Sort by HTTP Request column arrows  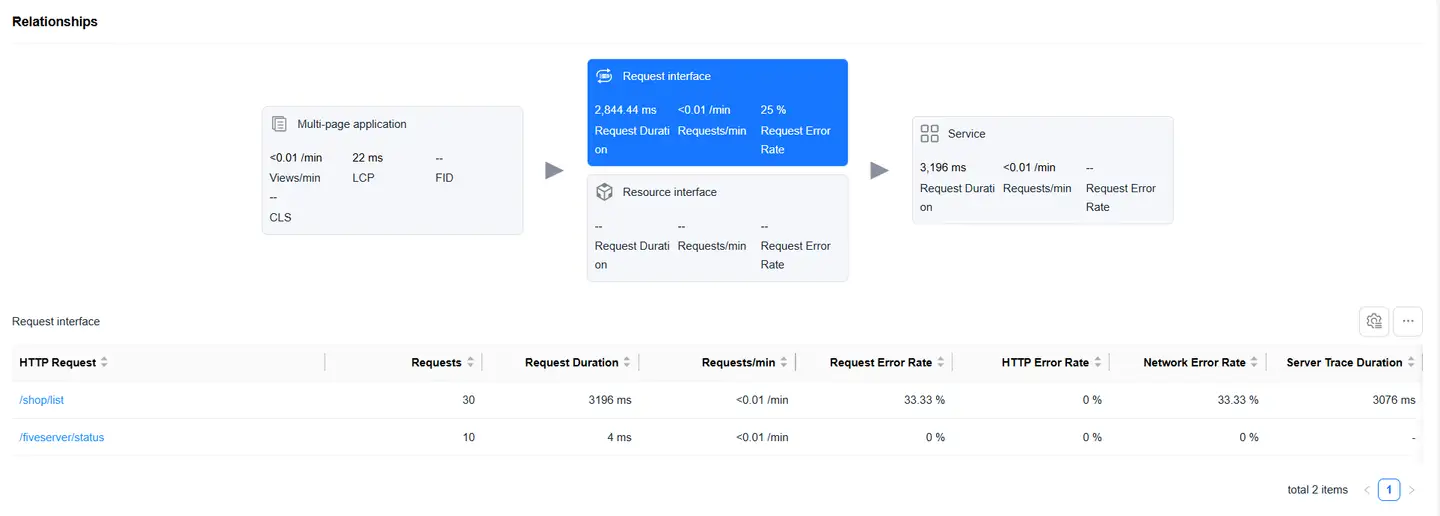[104, 363]
